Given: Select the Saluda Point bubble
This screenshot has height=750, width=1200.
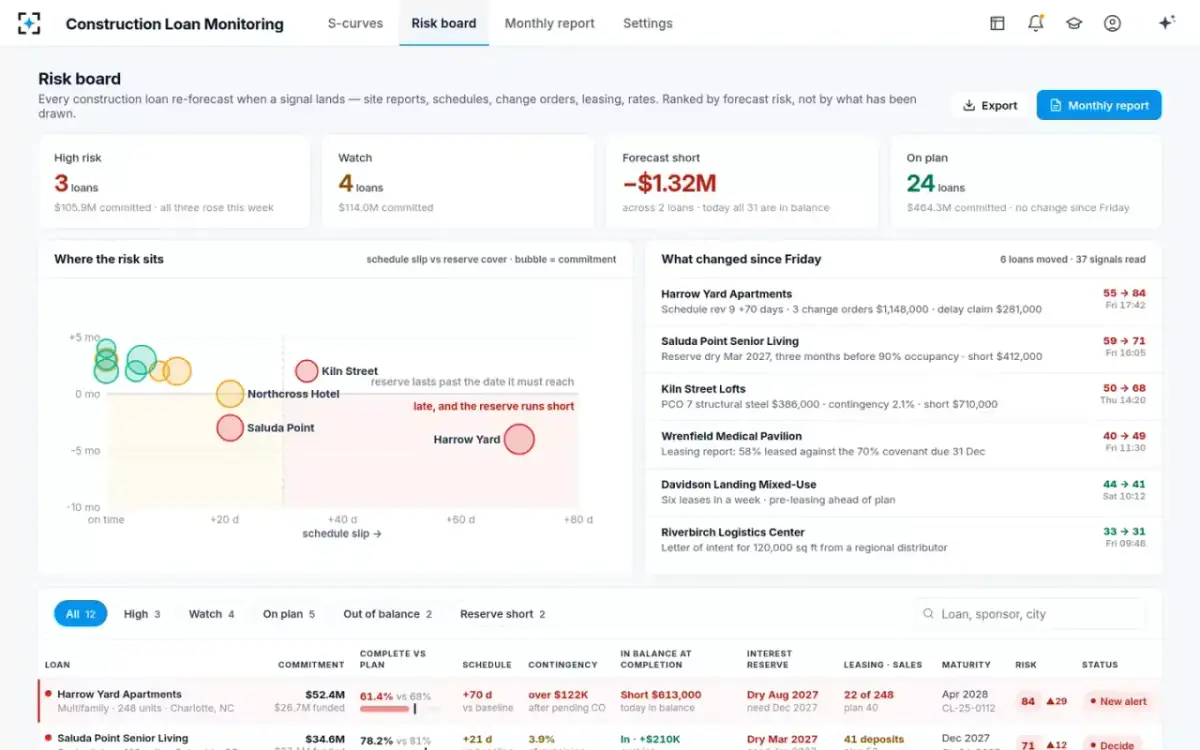Looking at the screenshot, I should click(x=231, y=428).
